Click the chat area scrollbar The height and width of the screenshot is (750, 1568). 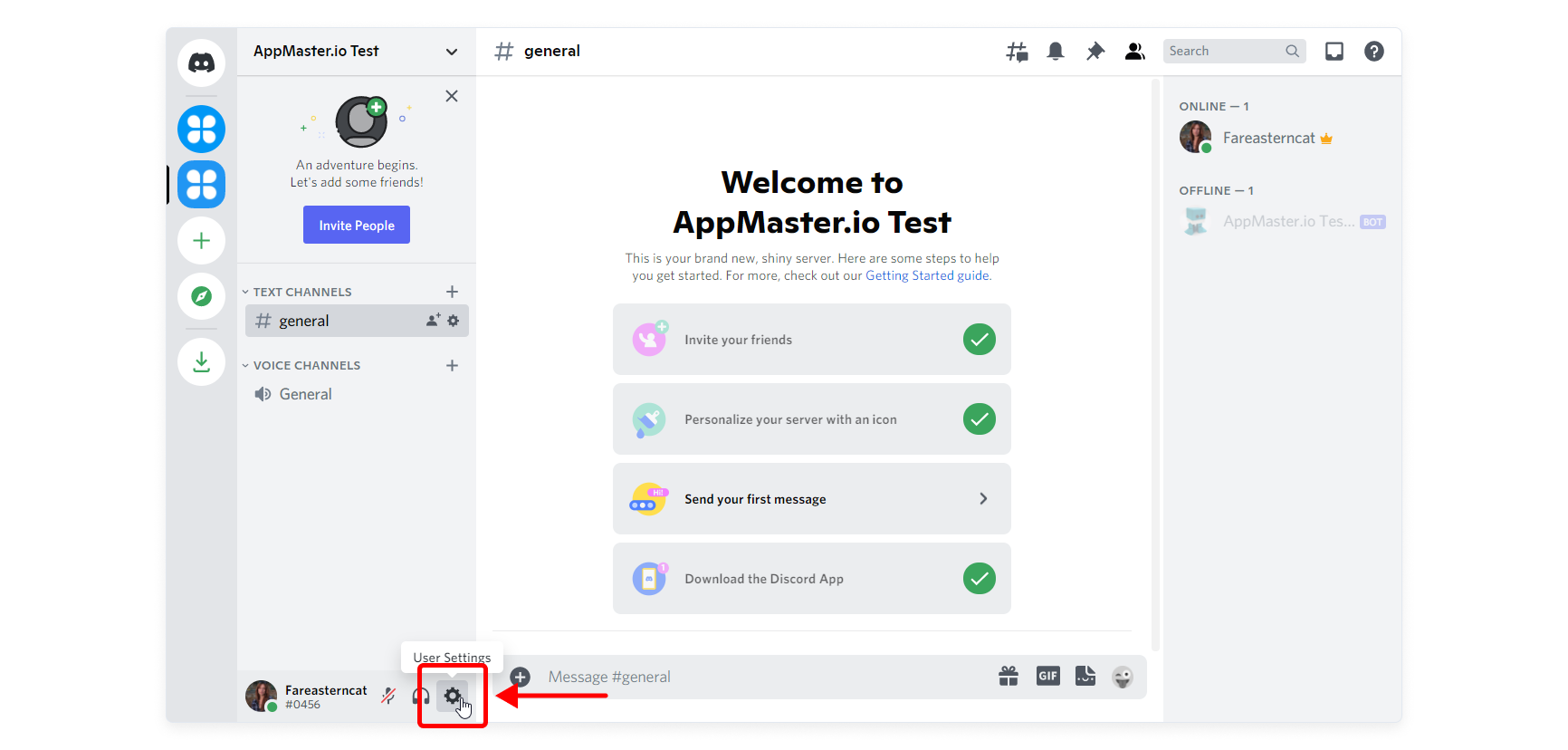1155,365
